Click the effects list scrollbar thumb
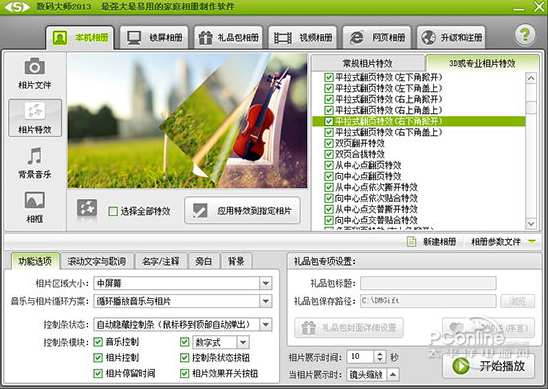548x389 pixels. tap(531, 107)
